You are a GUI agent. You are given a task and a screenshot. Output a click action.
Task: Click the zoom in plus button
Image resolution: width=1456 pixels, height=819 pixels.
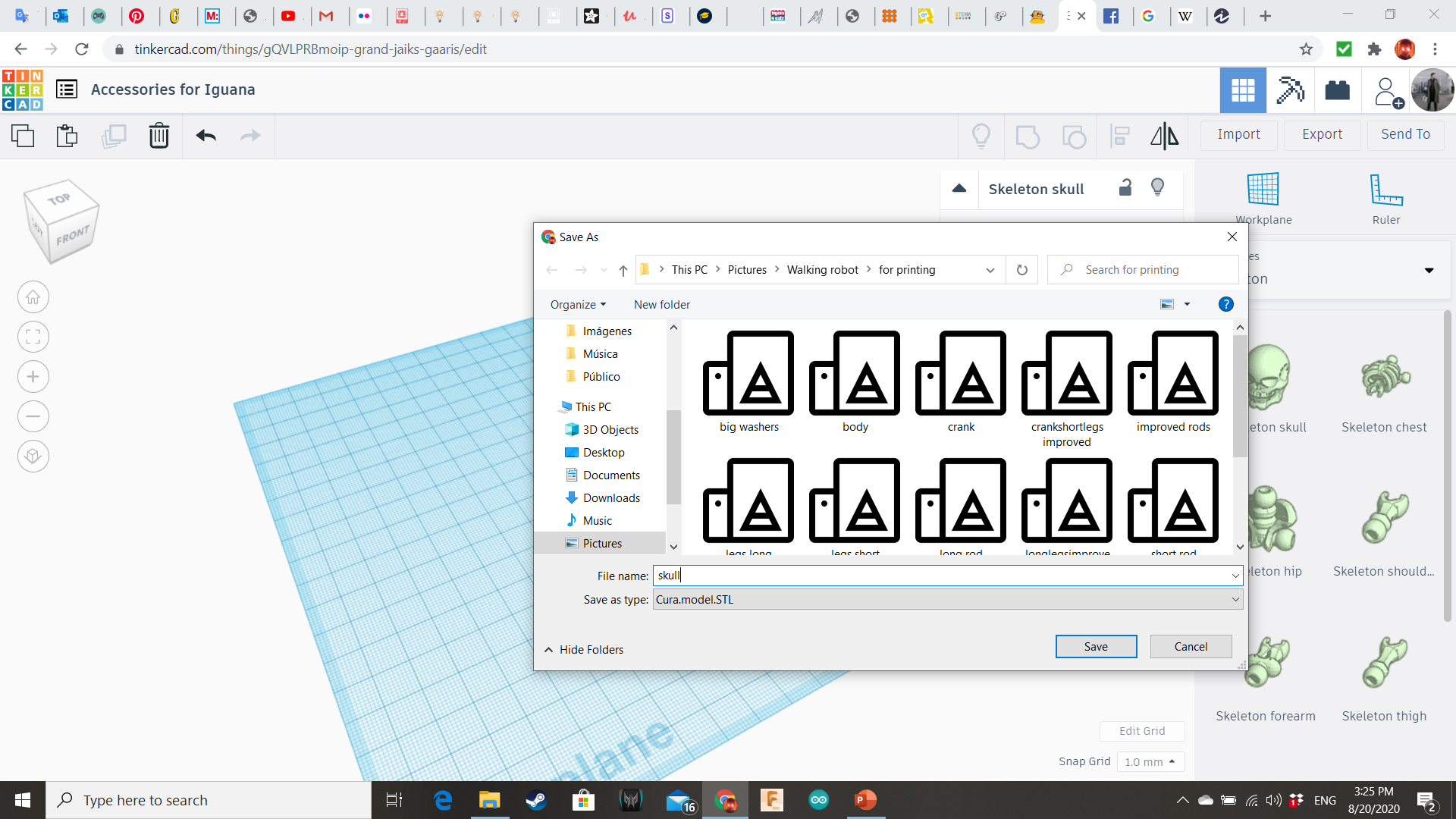pyautogui.click(x=33, y=377)
